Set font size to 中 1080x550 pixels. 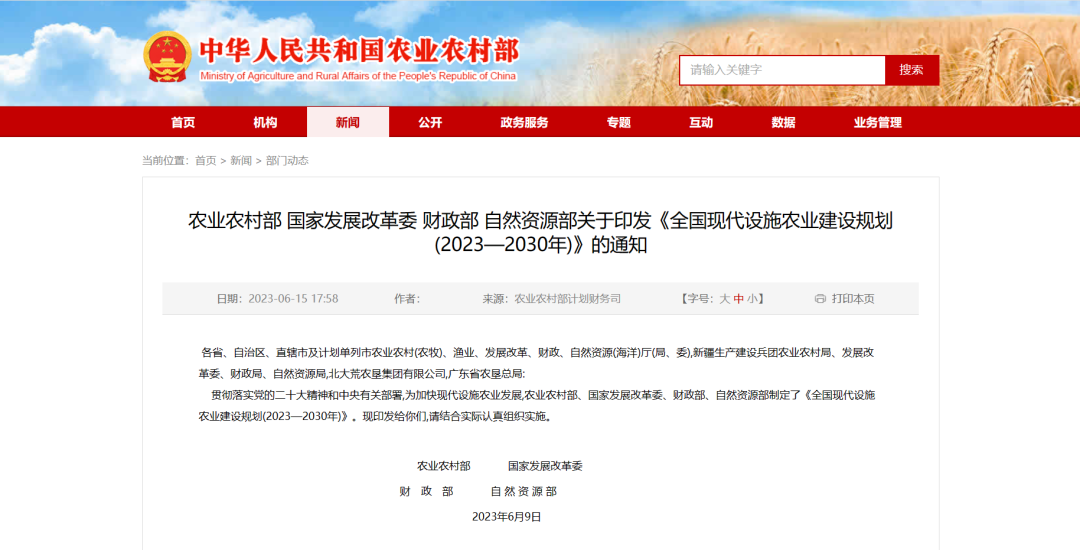tap(738, 299)
